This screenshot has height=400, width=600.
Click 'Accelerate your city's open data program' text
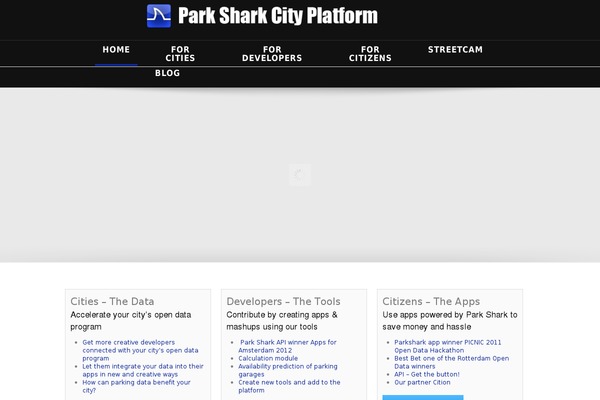[130, 321]
